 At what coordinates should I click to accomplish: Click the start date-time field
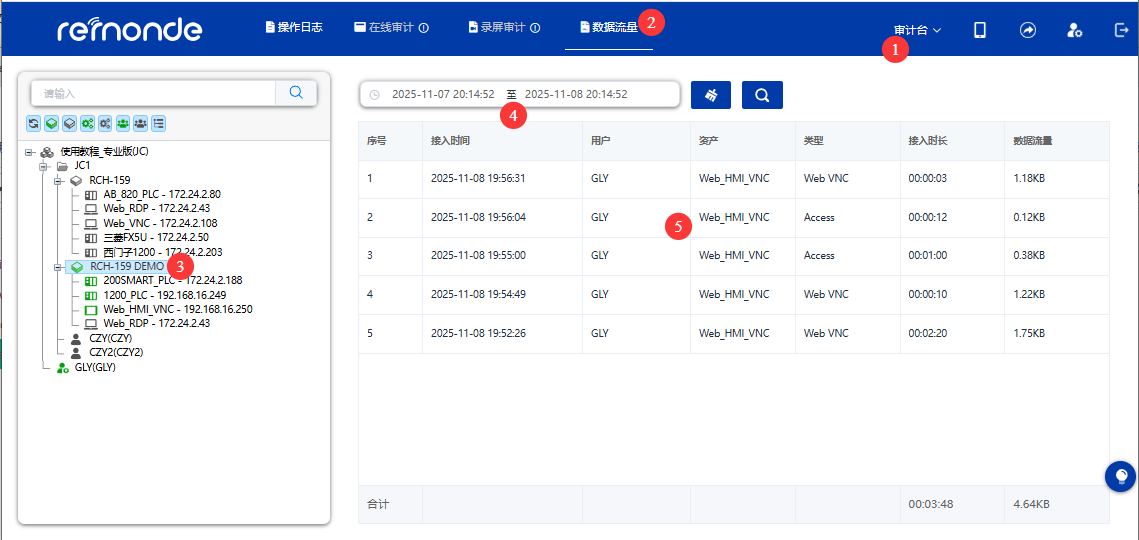coord(442,94)
